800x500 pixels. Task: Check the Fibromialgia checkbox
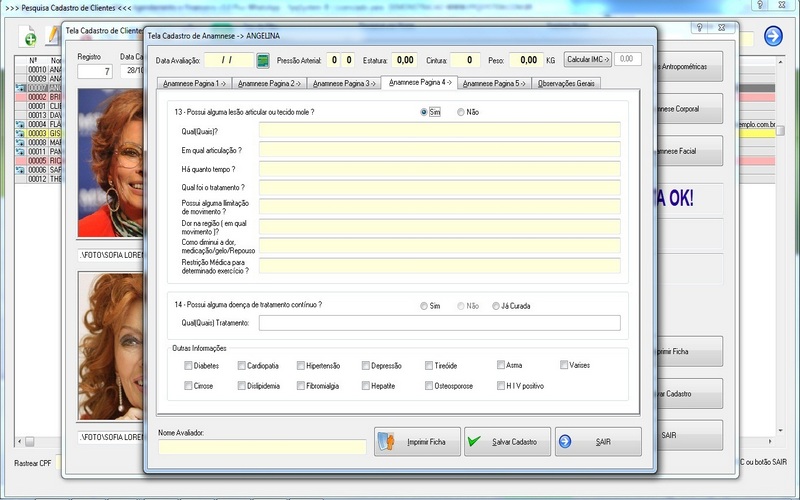[x=301, y=386]
